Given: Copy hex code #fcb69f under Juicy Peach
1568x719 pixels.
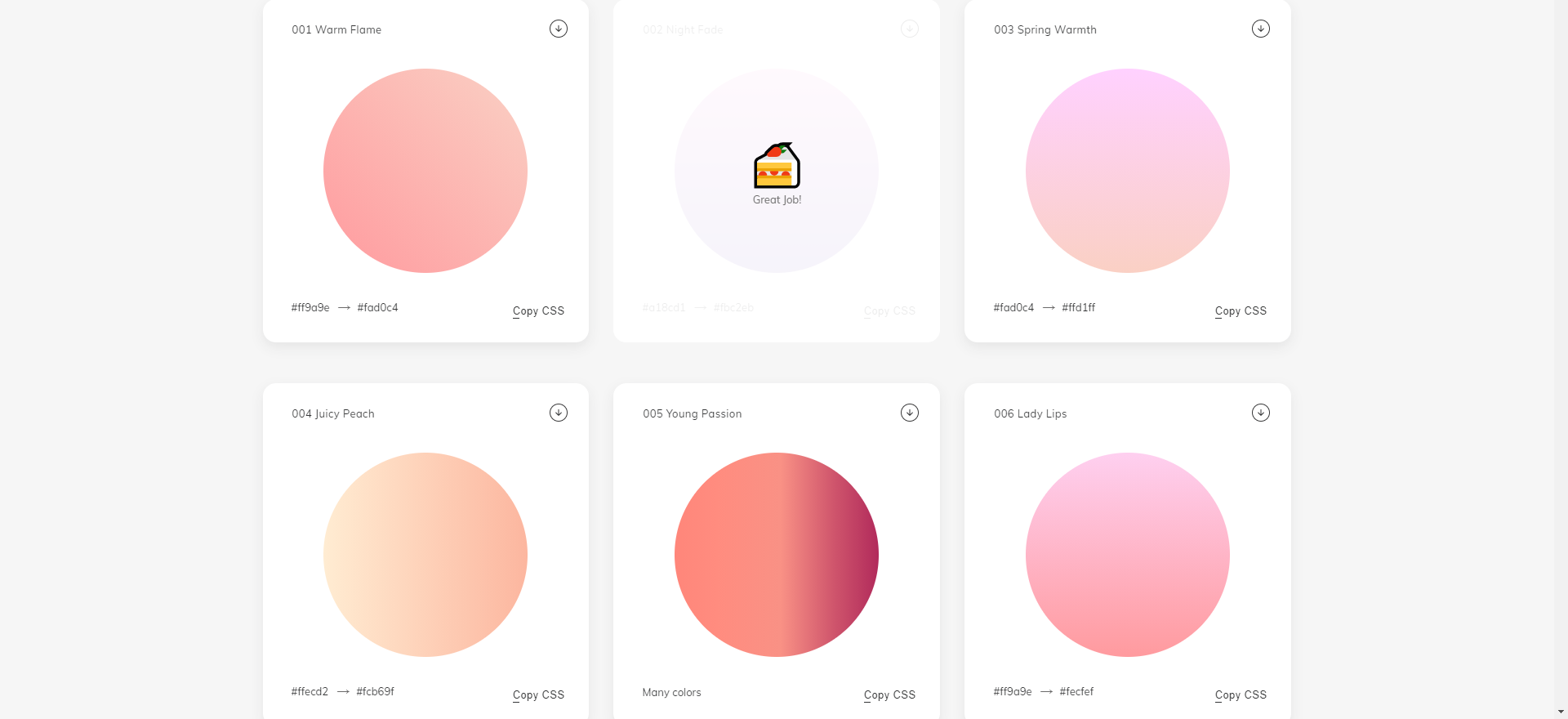Looking at the screenshot, I should pos(376,692).
